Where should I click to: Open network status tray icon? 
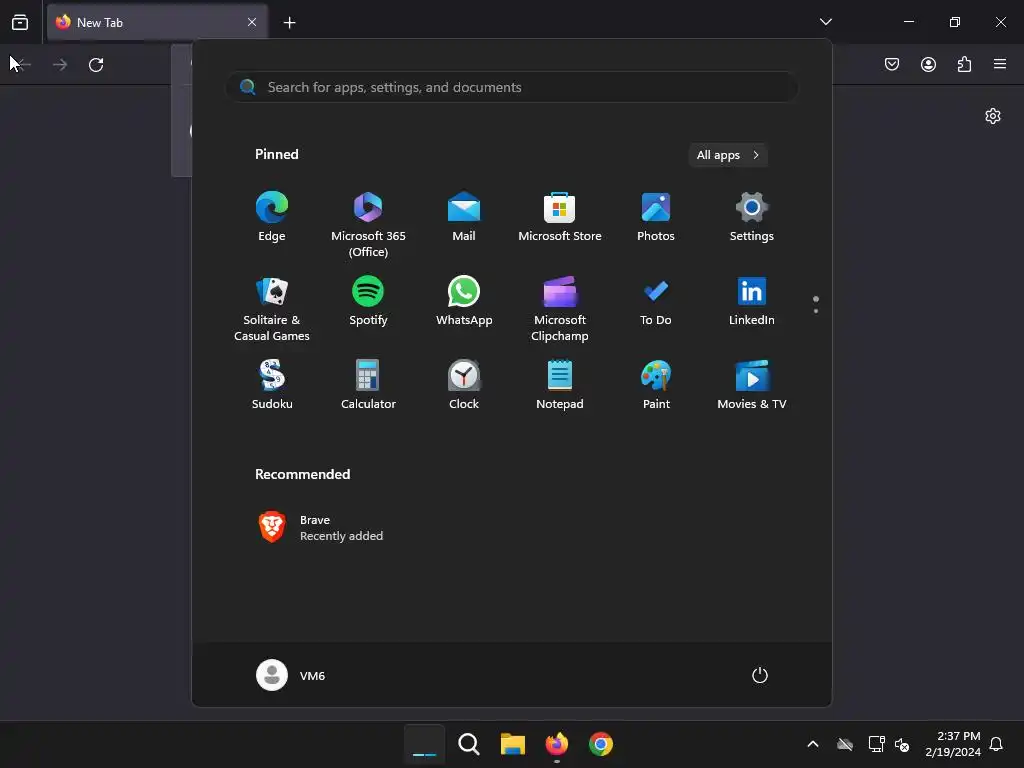pos(876,744)
